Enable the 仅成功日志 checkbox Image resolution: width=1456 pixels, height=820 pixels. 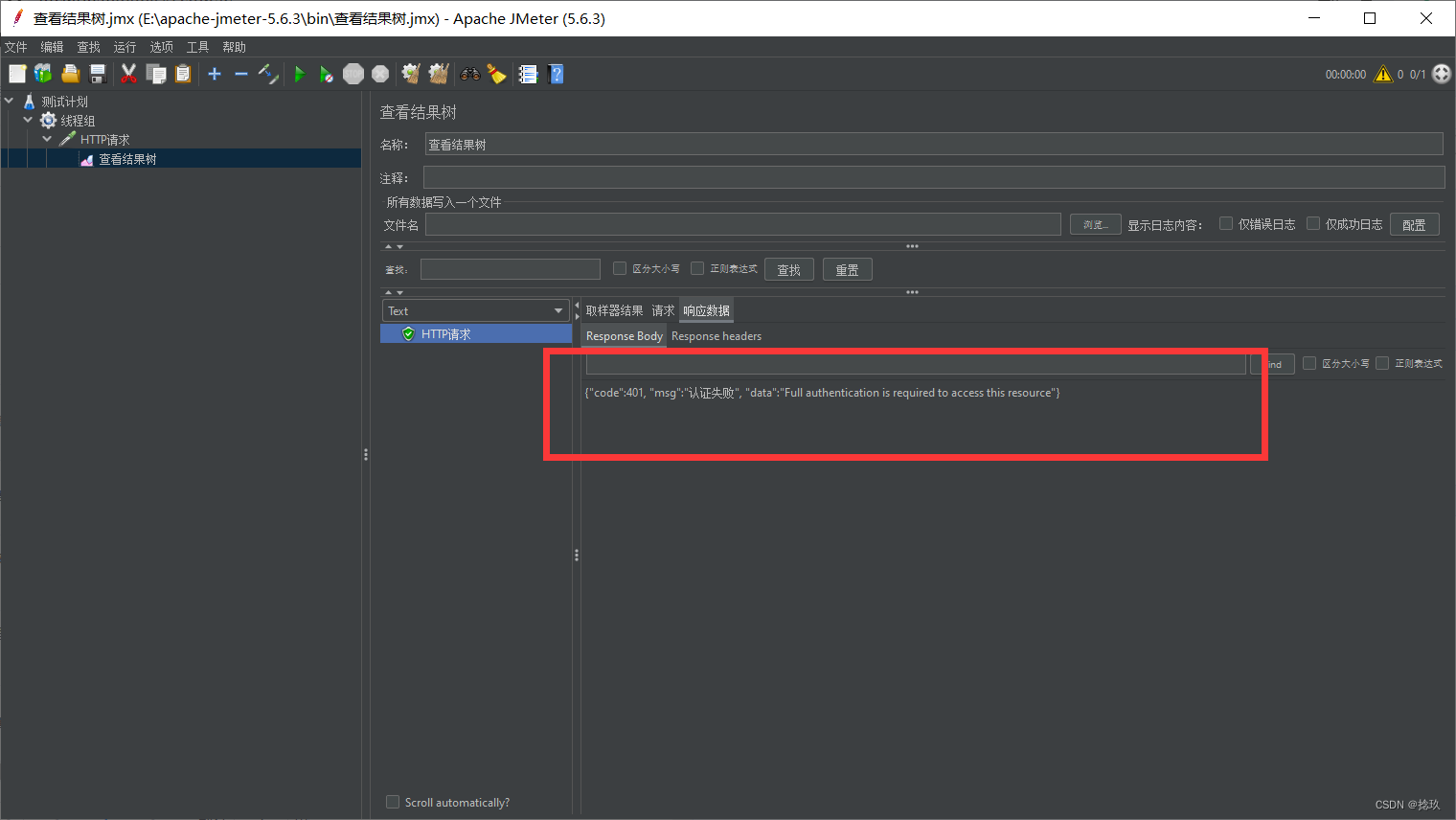pyautogui.click(x=1313, y=223)
